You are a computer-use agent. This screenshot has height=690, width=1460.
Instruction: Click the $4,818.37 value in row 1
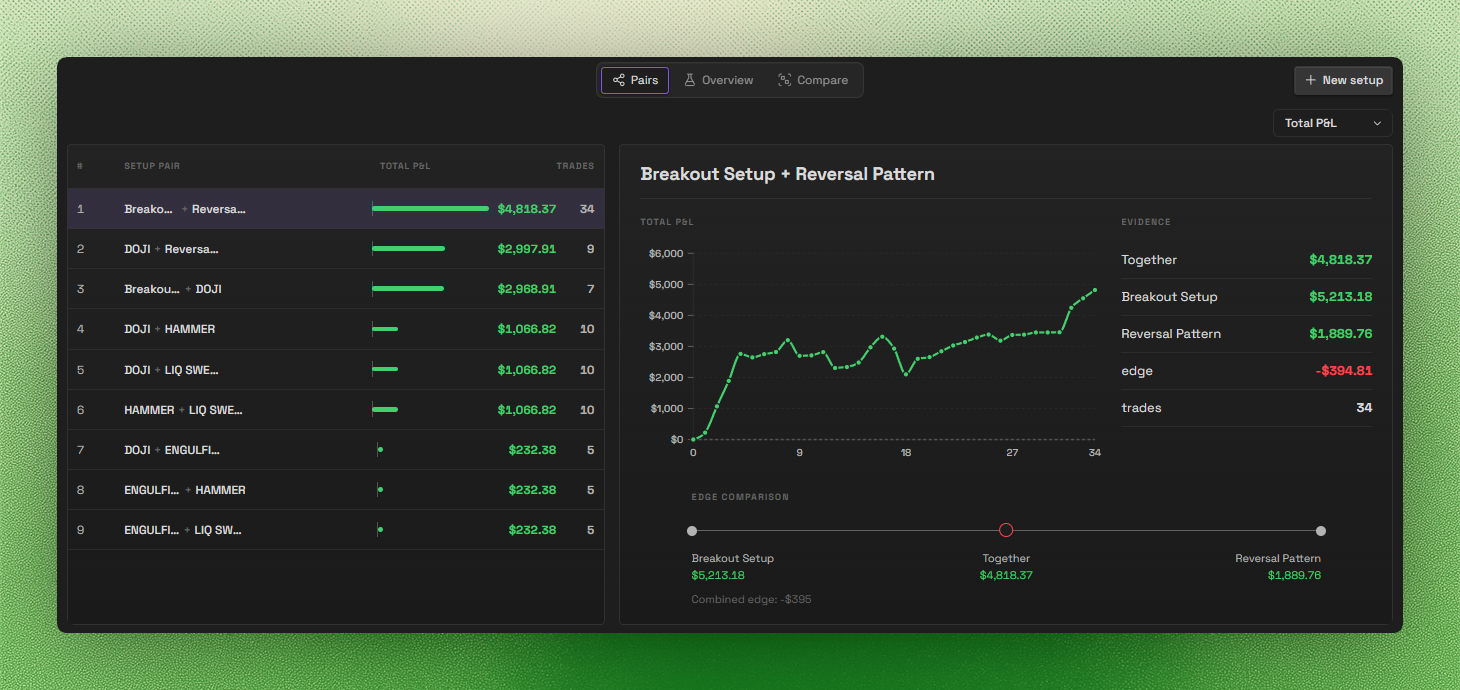527,209
